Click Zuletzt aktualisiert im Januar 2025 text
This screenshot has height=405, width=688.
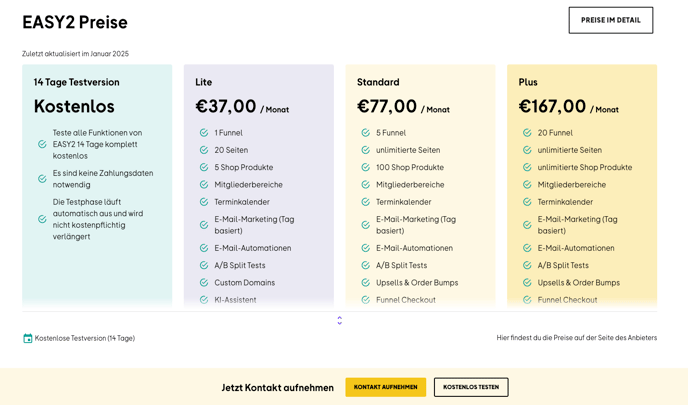click(75, 54)
